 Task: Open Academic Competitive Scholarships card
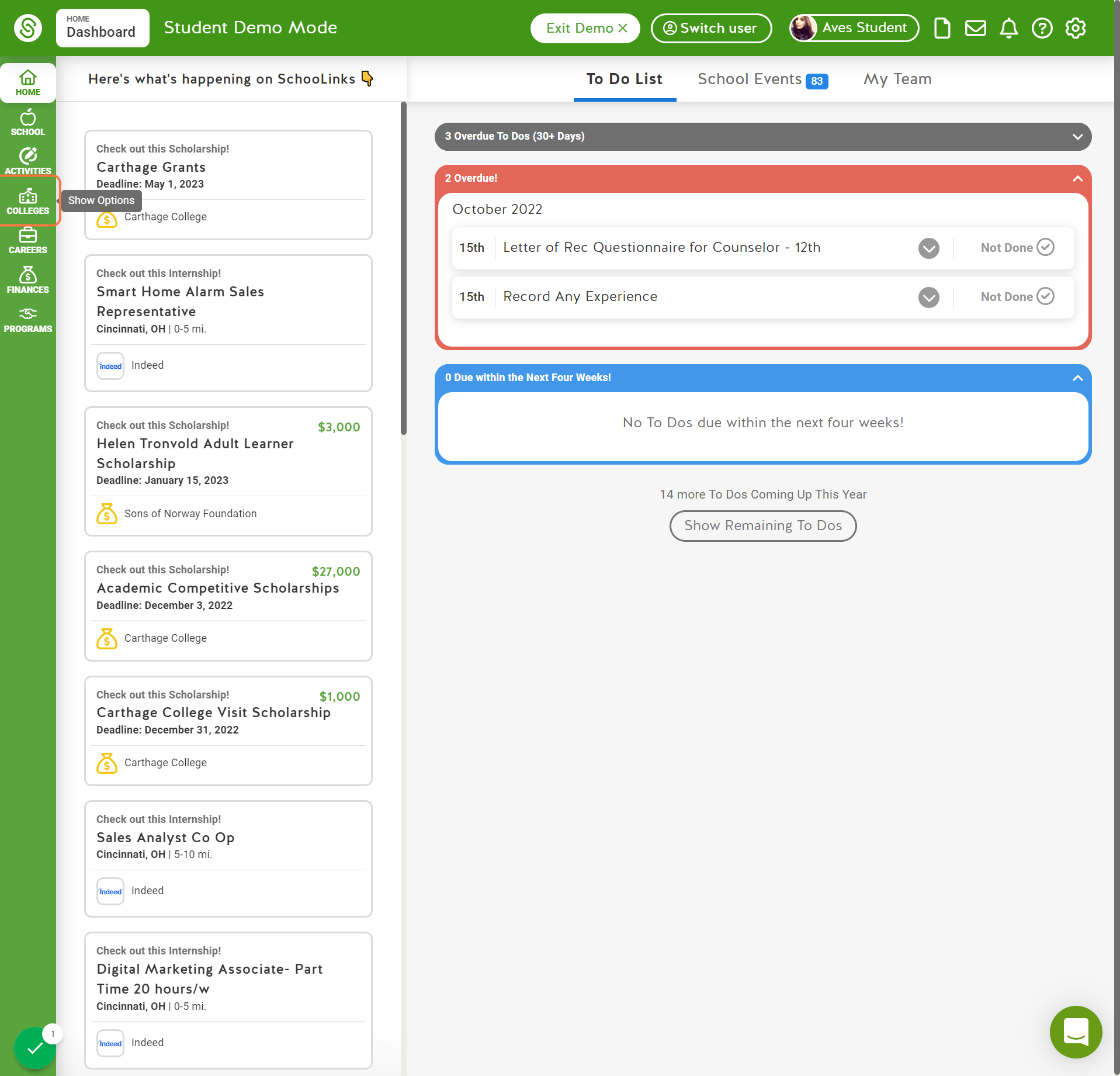click(228, 606)
